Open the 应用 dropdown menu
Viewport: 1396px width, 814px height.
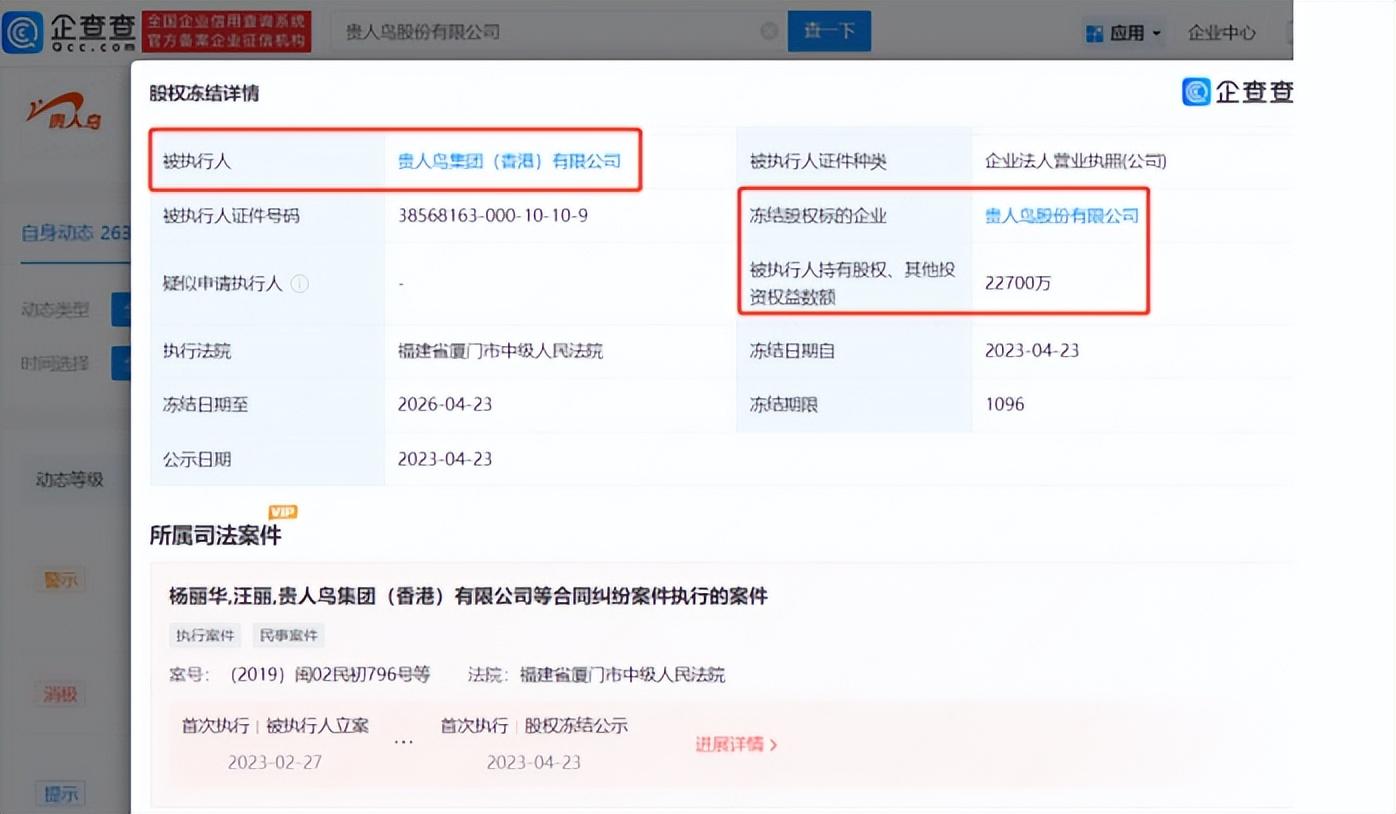click(1124, 33)
